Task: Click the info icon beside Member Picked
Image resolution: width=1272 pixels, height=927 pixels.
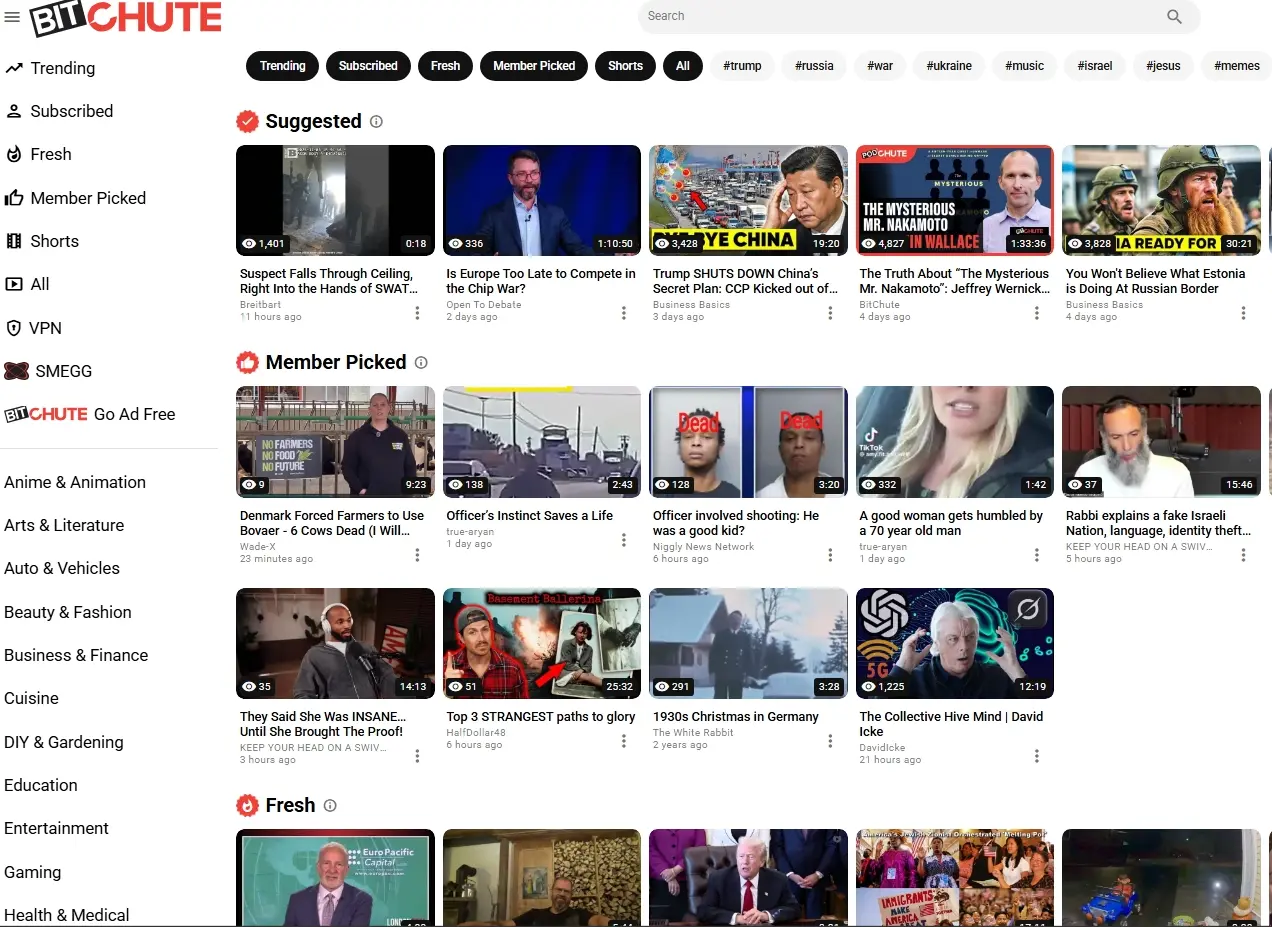Action: 421,363
